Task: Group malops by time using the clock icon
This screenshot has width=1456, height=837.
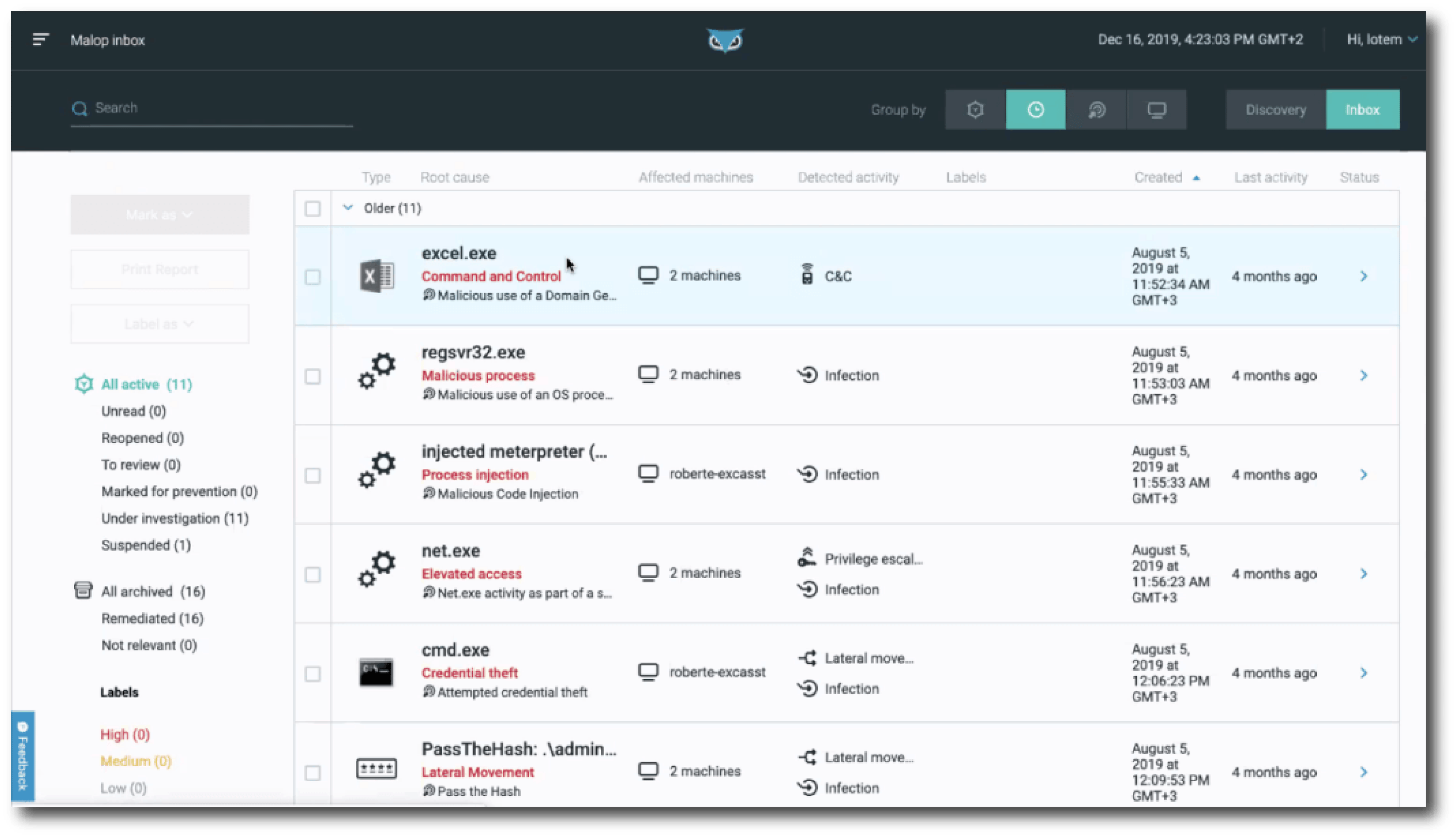Action: (x=1035, y=109)
